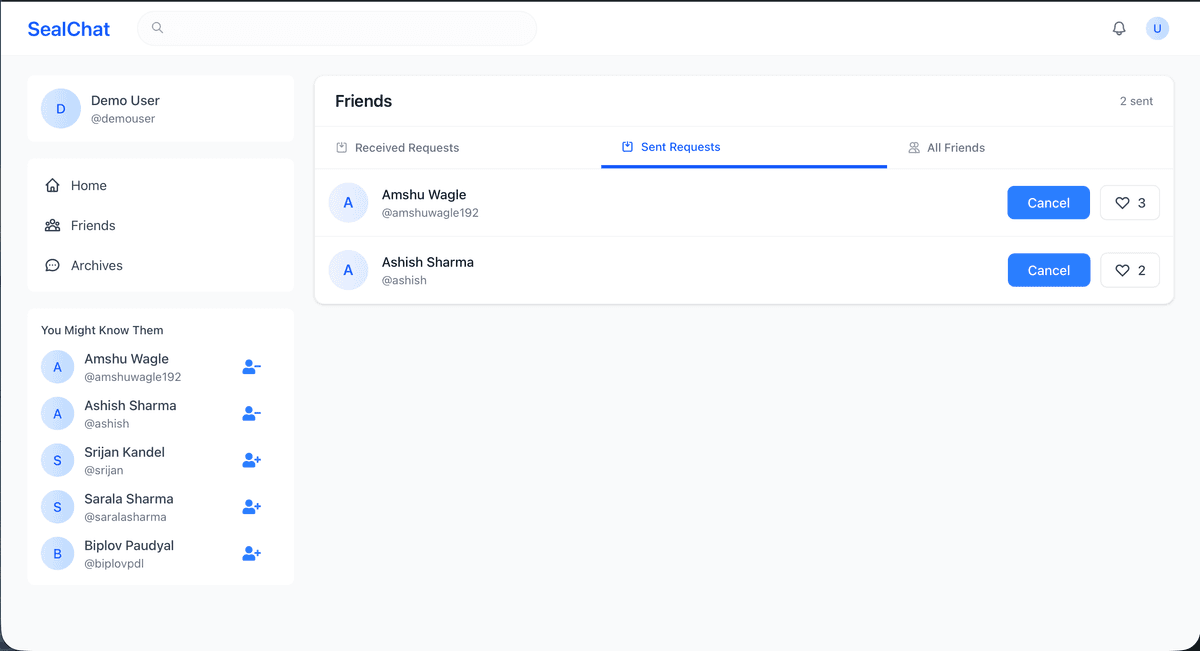The width and height of the screenshot is (1200, 651).
Task: Go to Home in sidebar menu
Action: [x=161, y=186]
